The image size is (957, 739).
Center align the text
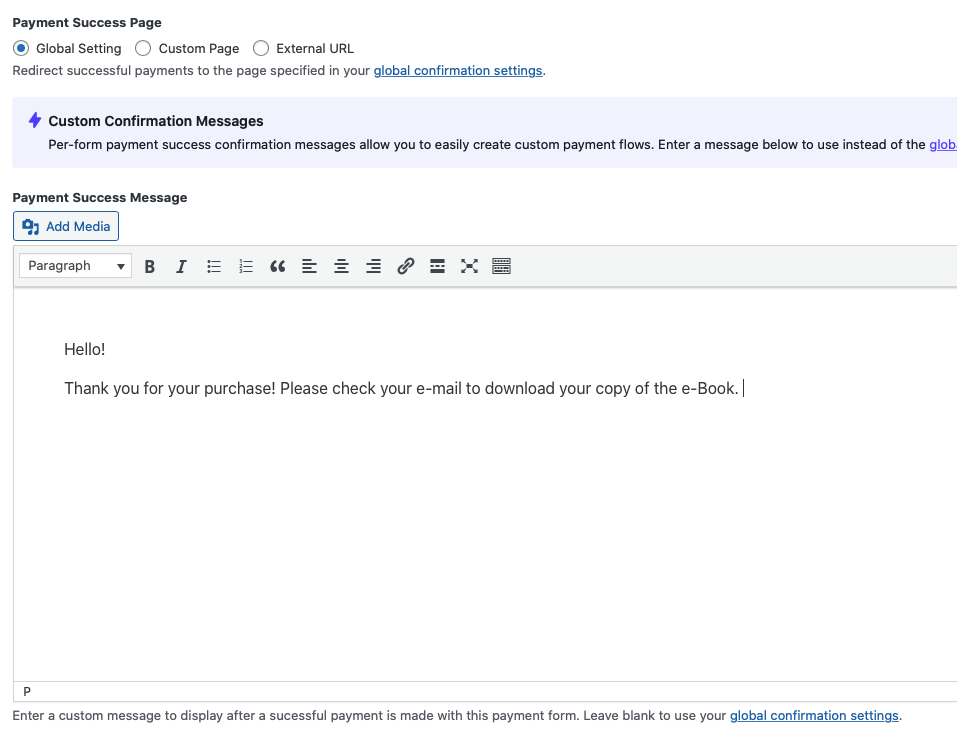[342, 266]
